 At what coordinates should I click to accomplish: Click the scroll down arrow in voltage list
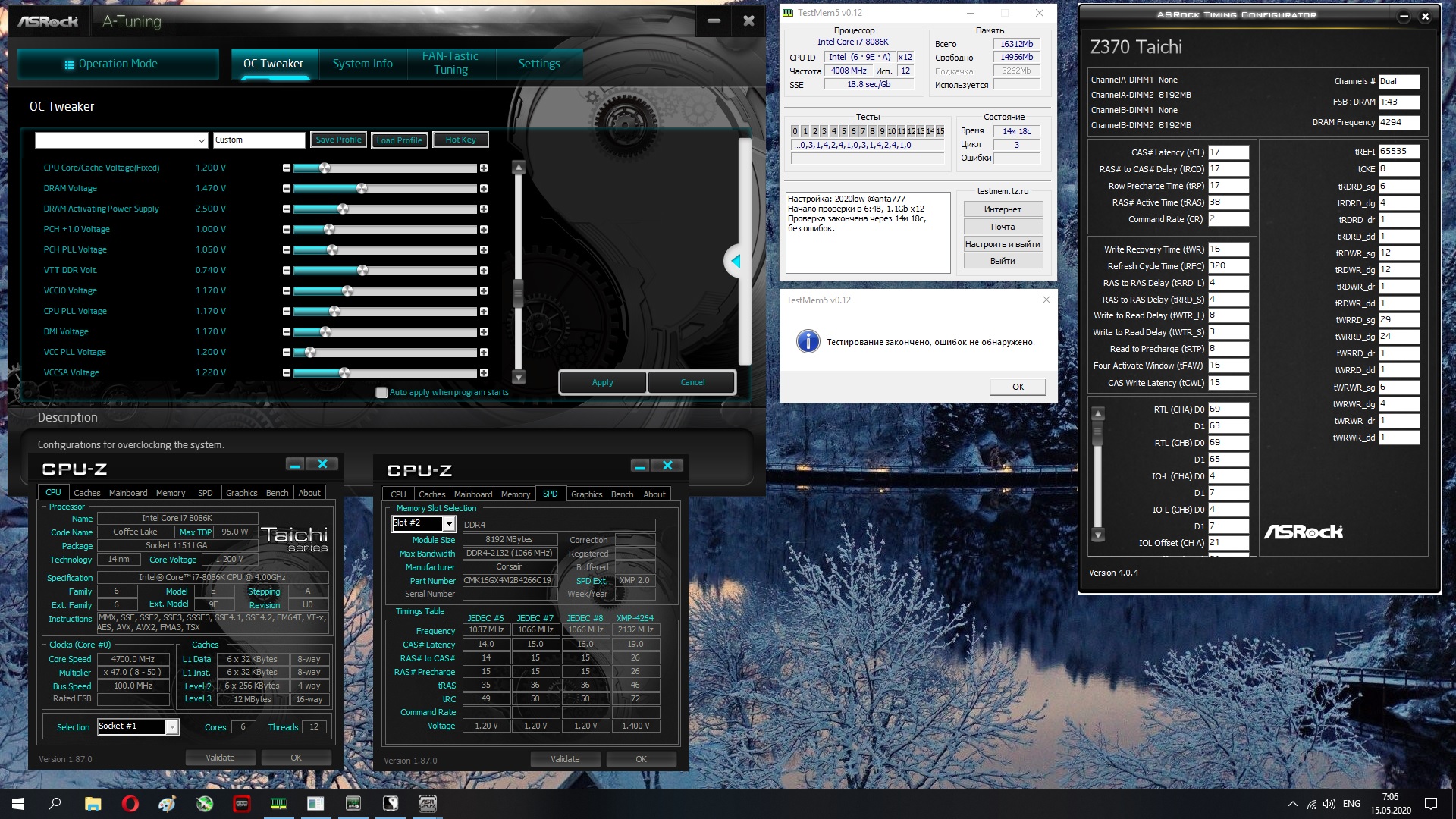519,377
